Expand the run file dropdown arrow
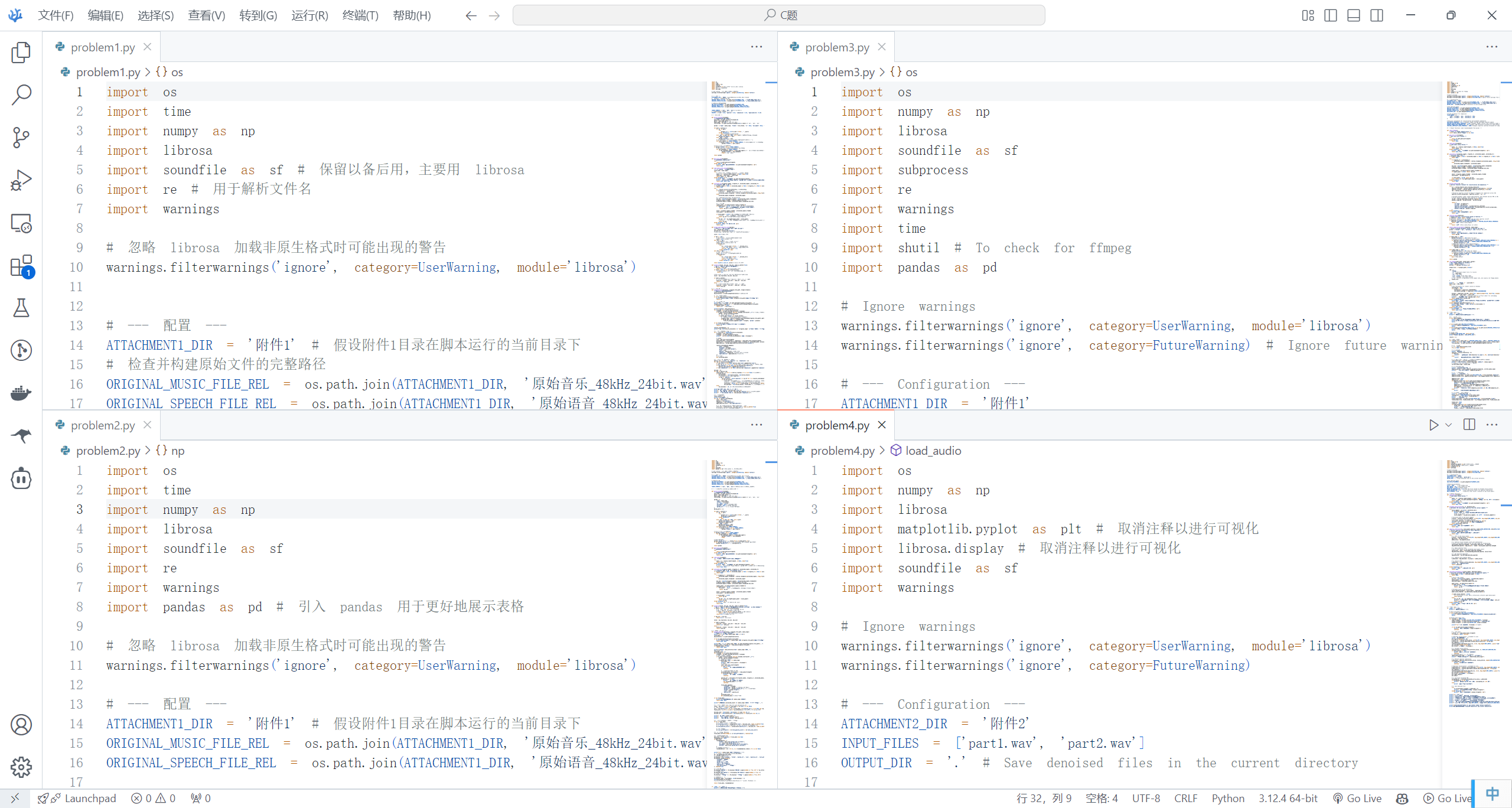 pos(1448,425)
